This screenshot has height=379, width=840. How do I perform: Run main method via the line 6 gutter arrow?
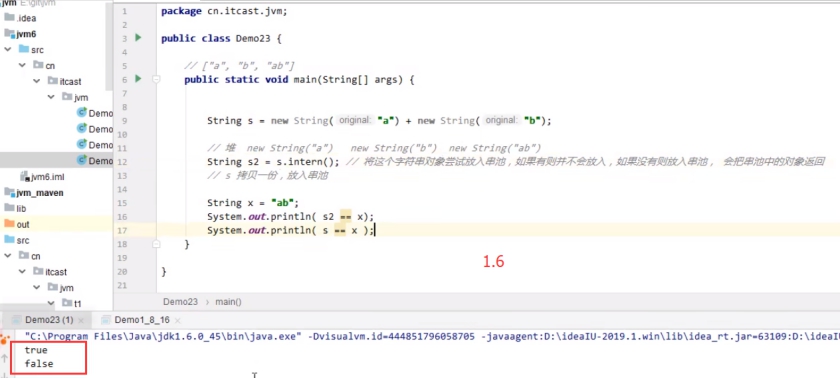coord(138,79)
